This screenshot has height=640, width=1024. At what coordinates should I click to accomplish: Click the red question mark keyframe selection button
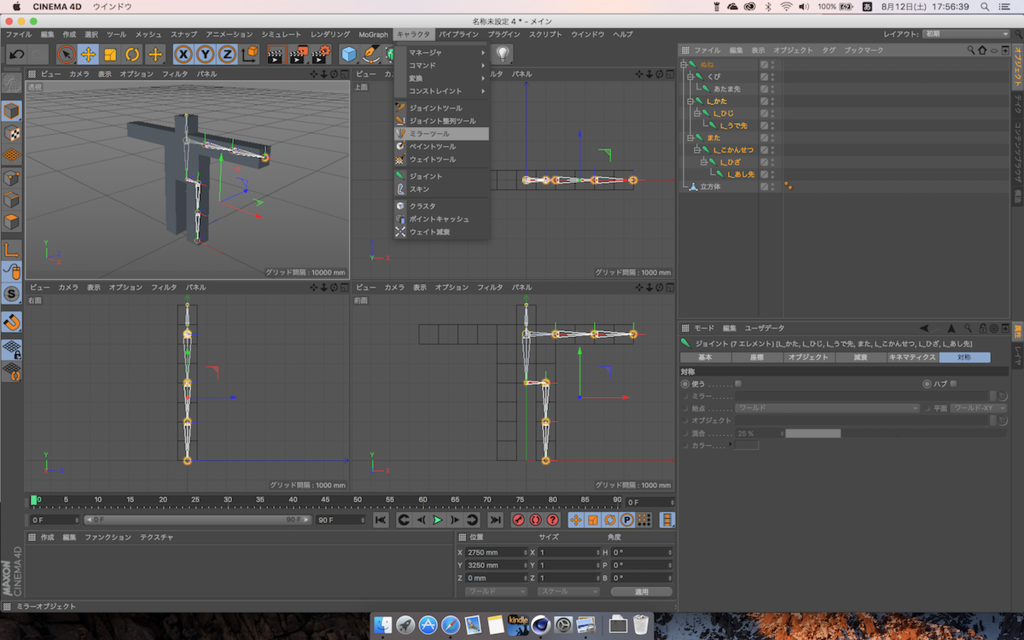click(552, 520)
